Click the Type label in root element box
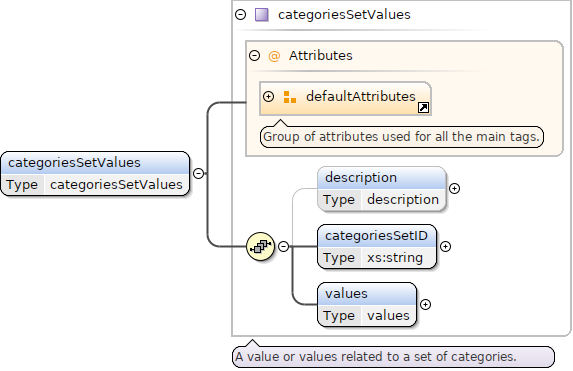Screen dimensions: 573x371 pos(22,185)
